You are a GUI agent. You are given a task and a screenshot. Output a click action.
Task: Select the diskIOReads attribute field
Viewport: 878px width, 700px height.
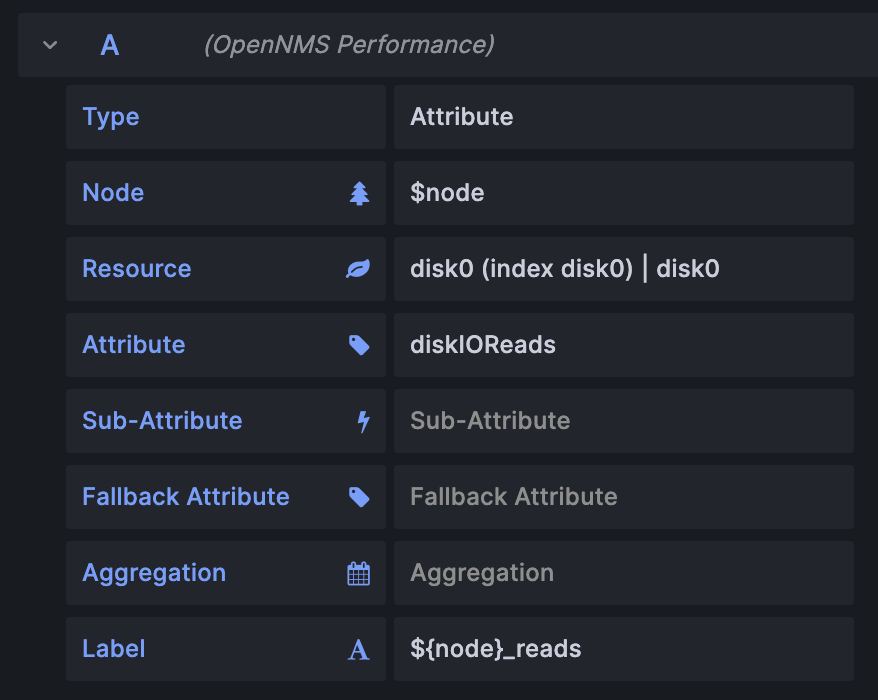click(x=624, y=344)
